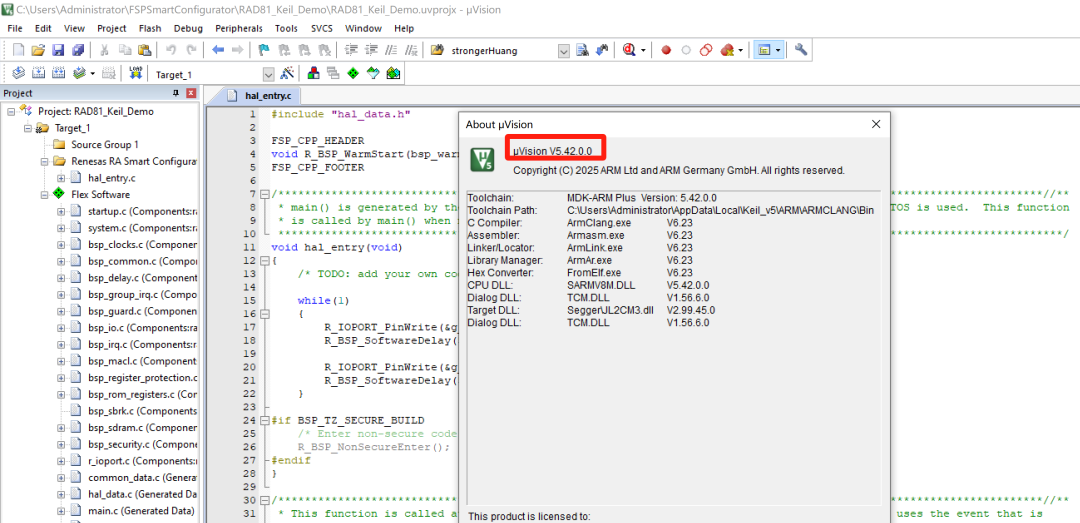Paste from clipboard using toolbar icon

[144, 50]
